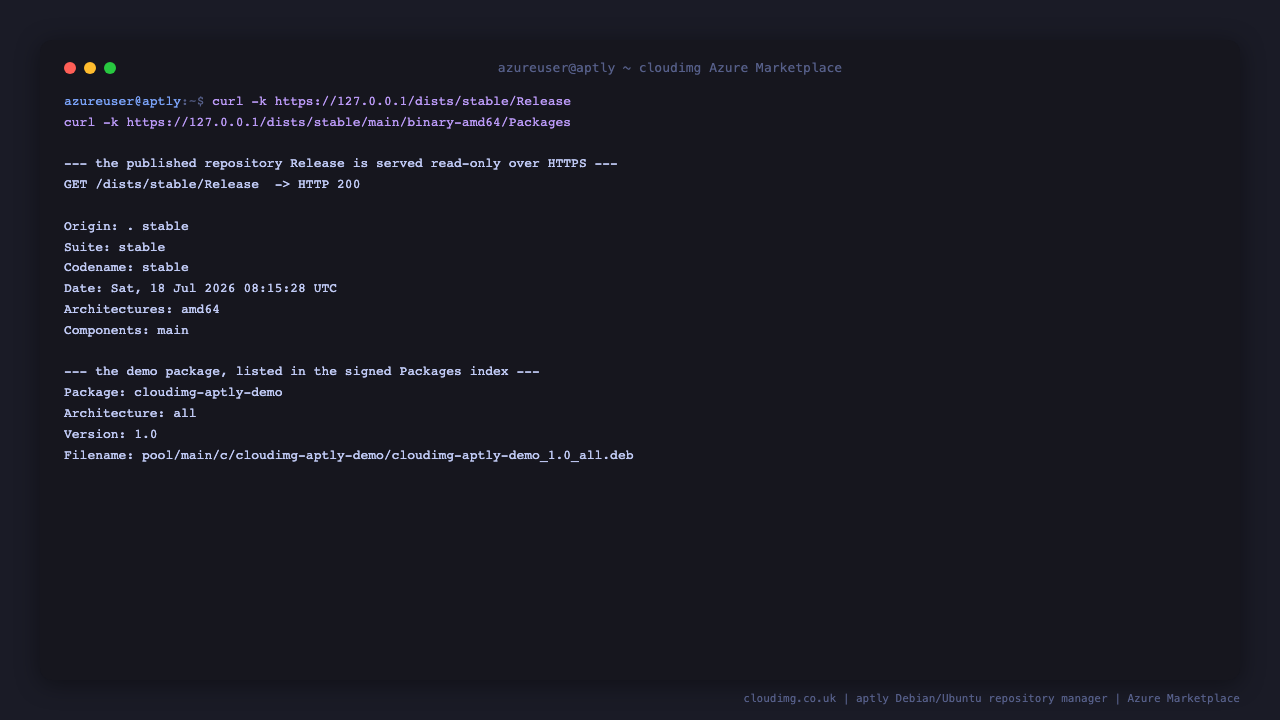Click the 'Suite: stable' line
The height and width of the screenshot is (720, 1280).
tap(115, 248)
